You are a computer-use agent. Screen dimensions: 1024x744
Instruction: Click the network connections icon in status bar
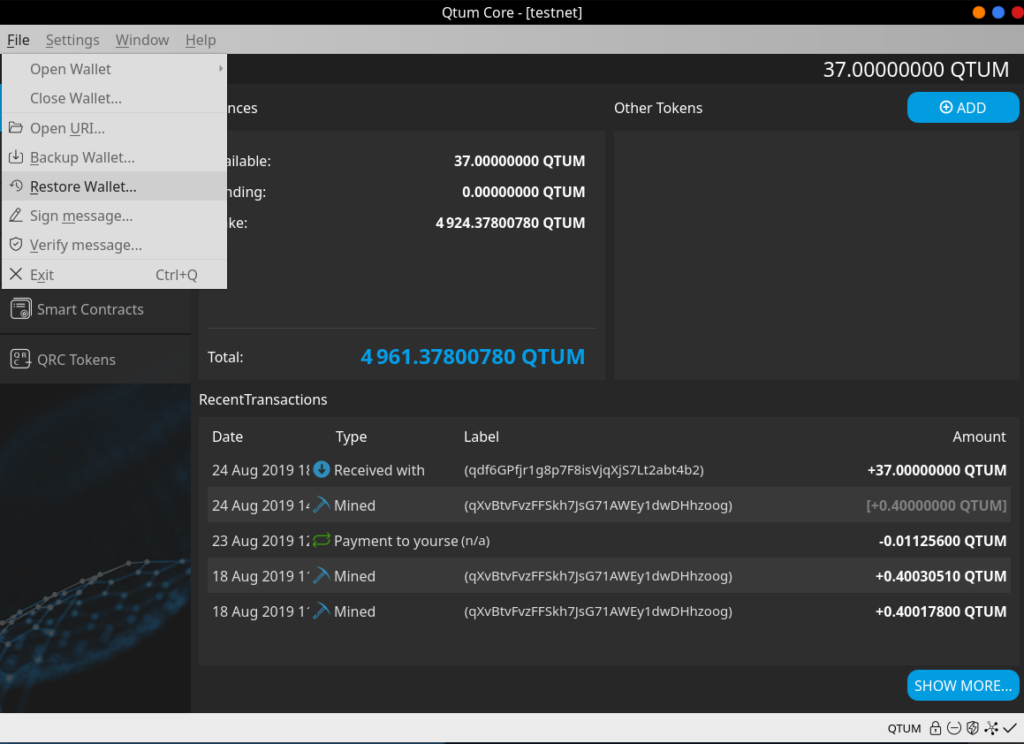pyautogui.click(x=991, y=728)
